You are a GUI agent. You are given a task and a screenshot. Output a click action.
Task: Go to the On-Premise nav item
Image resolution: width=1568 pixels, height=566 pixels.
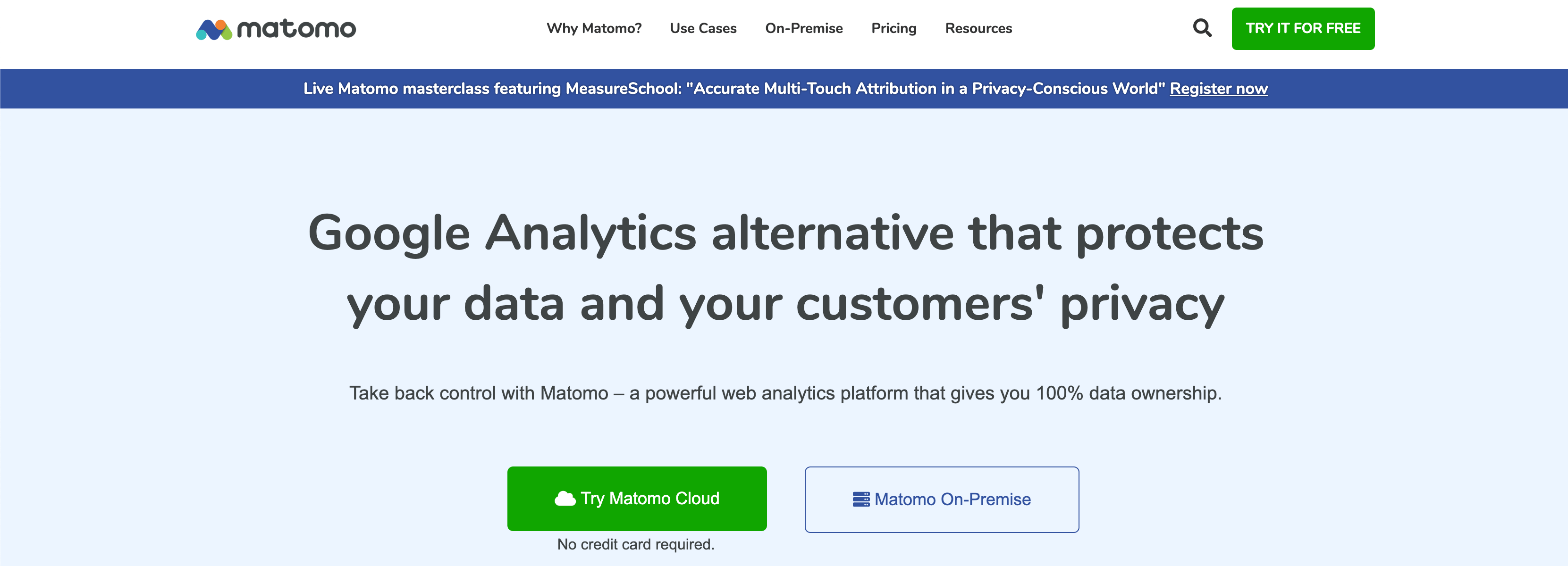click(803, 29)
